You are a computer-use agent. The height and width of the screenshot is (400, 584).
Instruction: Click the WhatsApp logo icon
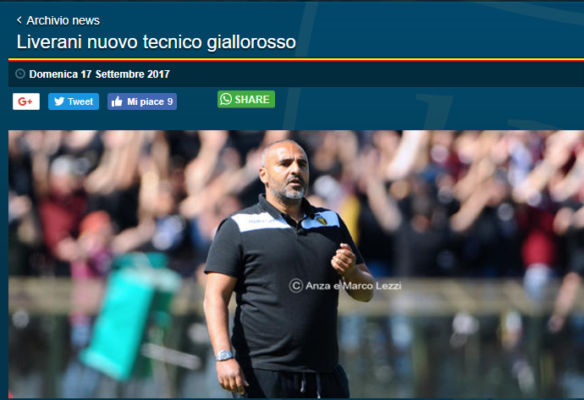click(x=226, y=99)
